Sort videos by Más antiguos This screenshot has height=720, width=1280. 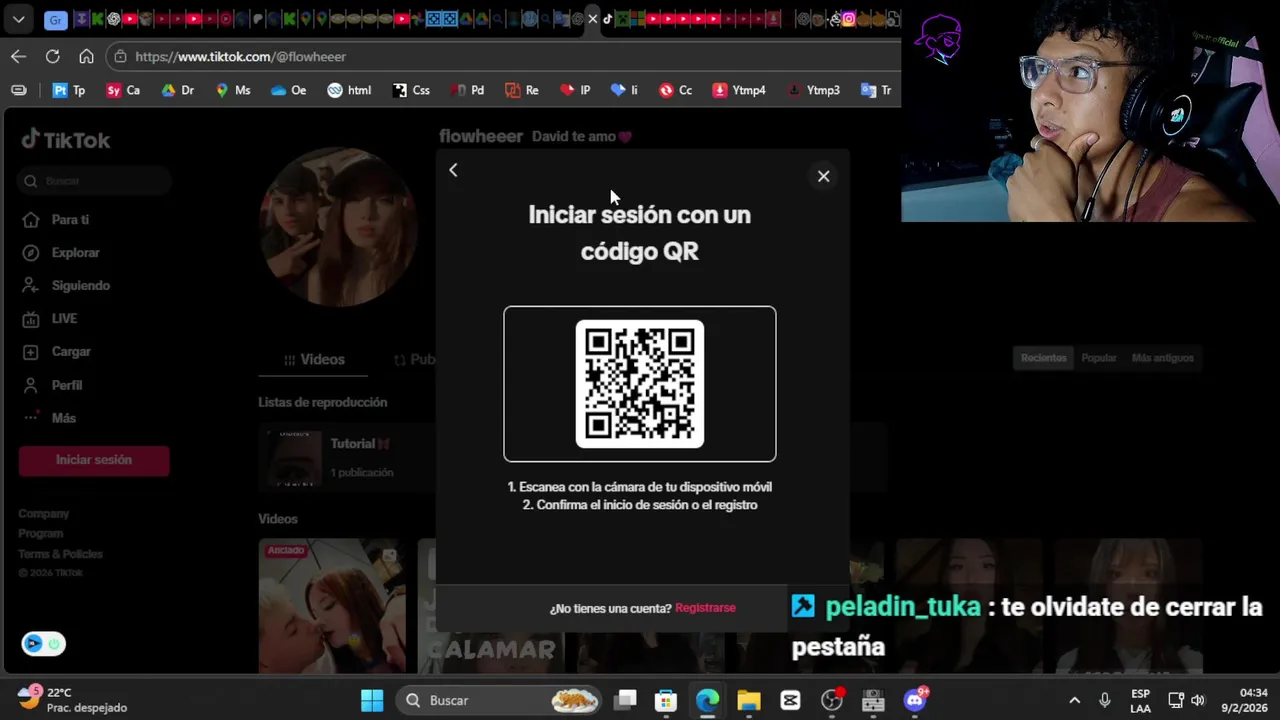pos(1162,358)
